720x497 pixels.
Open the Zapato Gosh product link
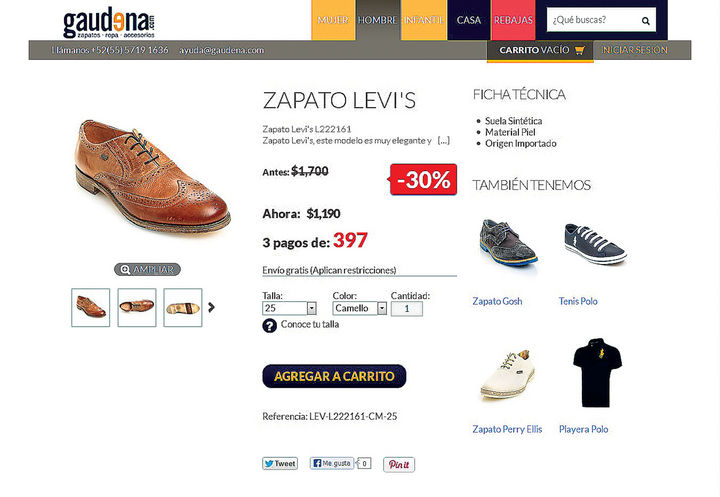pyautogui.click(x=497, y=301)
